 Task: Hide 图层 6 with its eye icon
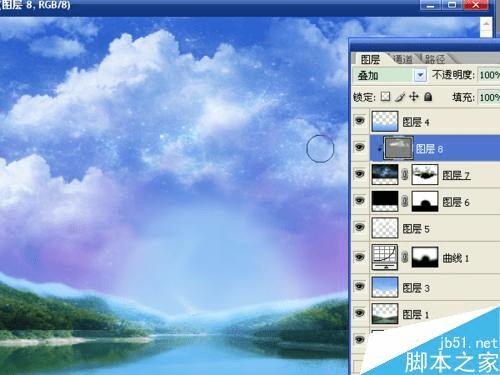(360, 200)
